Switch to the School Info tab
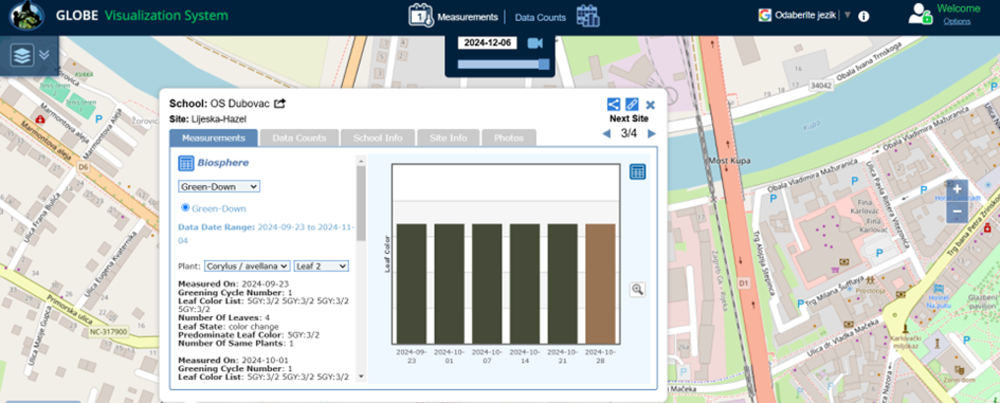Viewport: 1000px width, 403px height. tap(379, 138)
